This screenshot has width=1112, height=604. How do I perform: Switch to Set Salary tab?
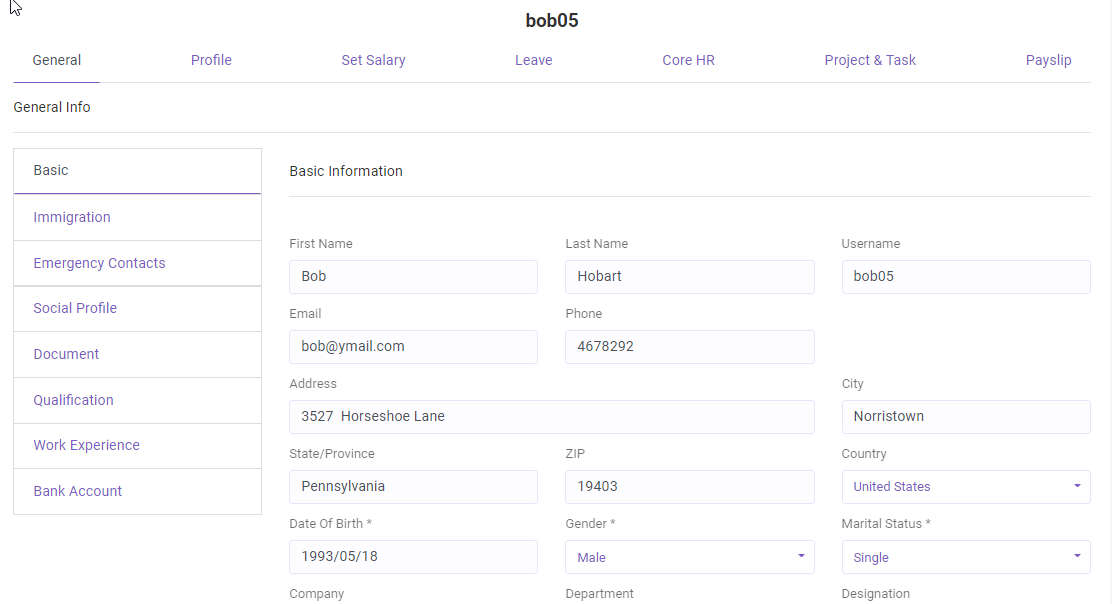[x=373, y=60]
